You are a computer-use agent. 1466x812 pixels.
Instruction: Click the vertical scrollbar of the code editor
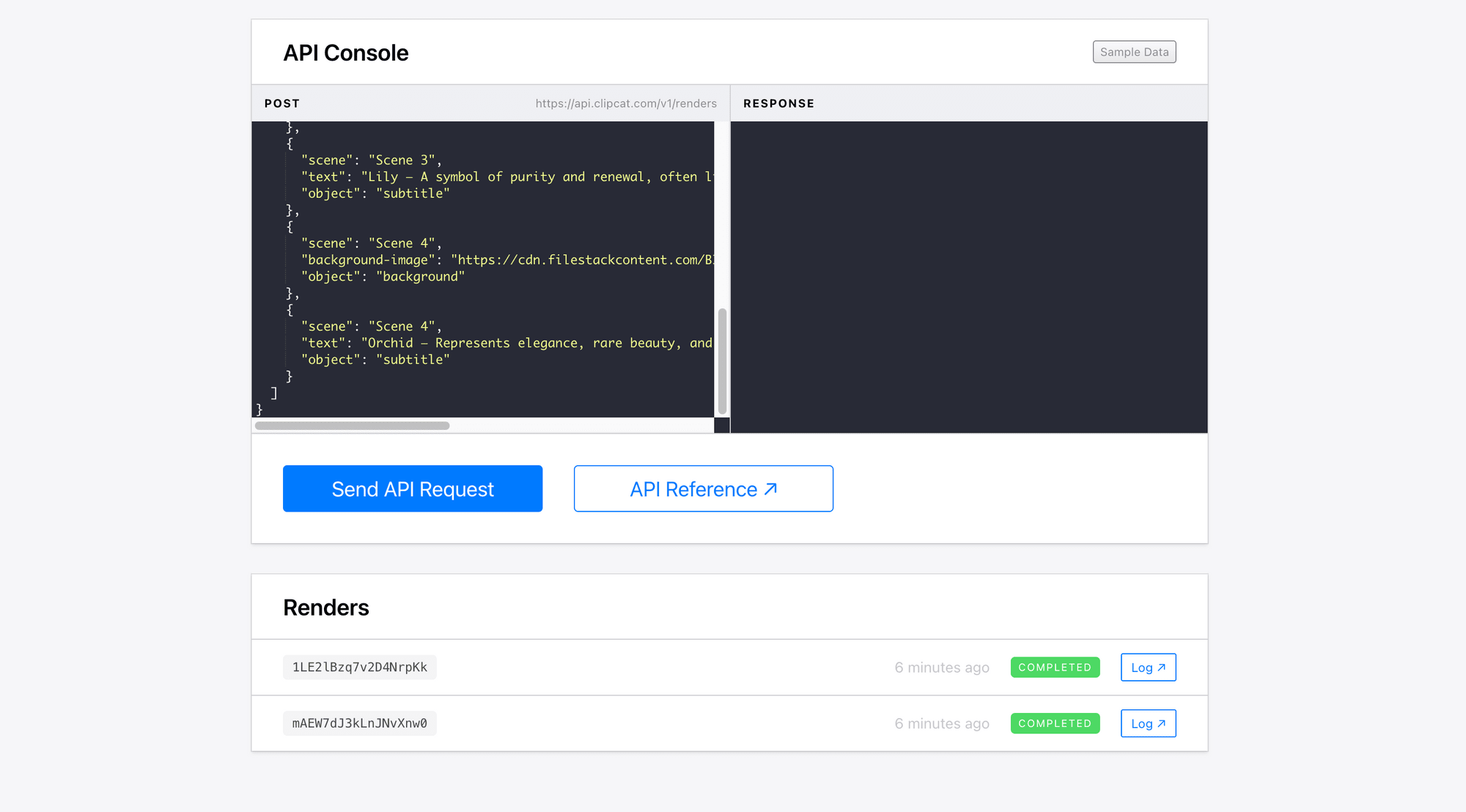[x=722, y=361]
